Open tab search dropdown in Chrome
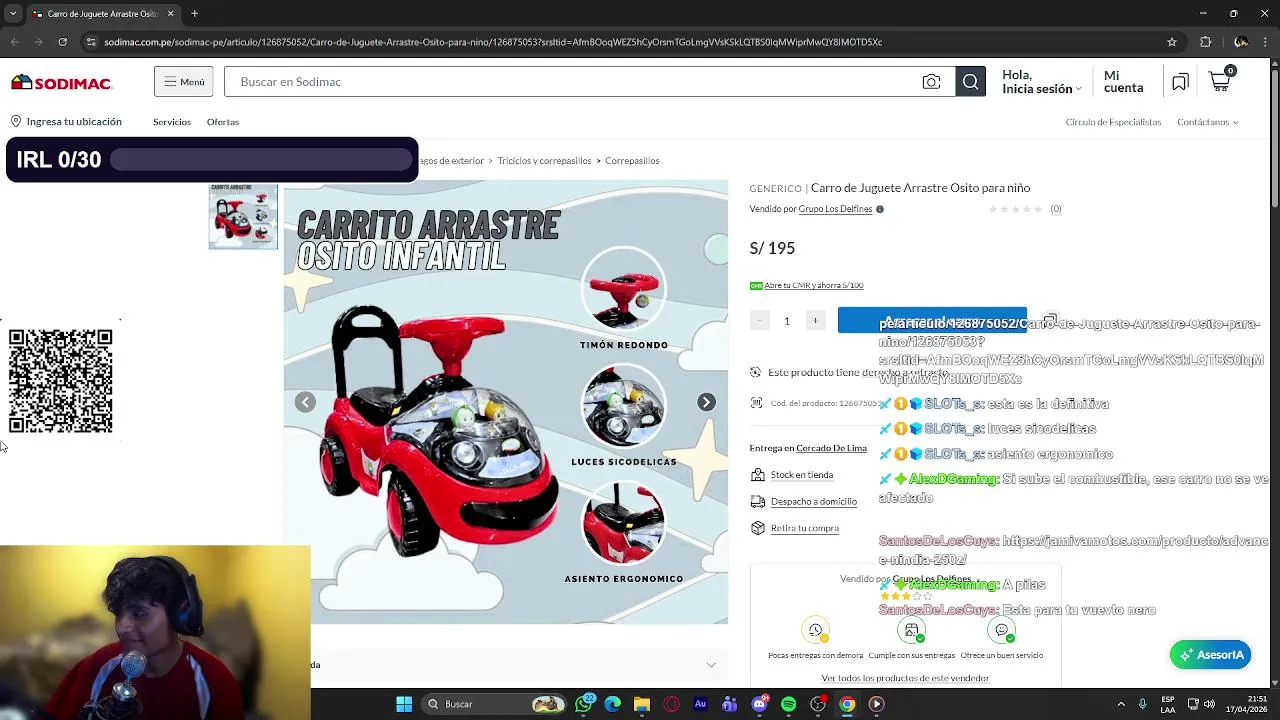The height and width of the screenshot is (720, 1280). 14,14
